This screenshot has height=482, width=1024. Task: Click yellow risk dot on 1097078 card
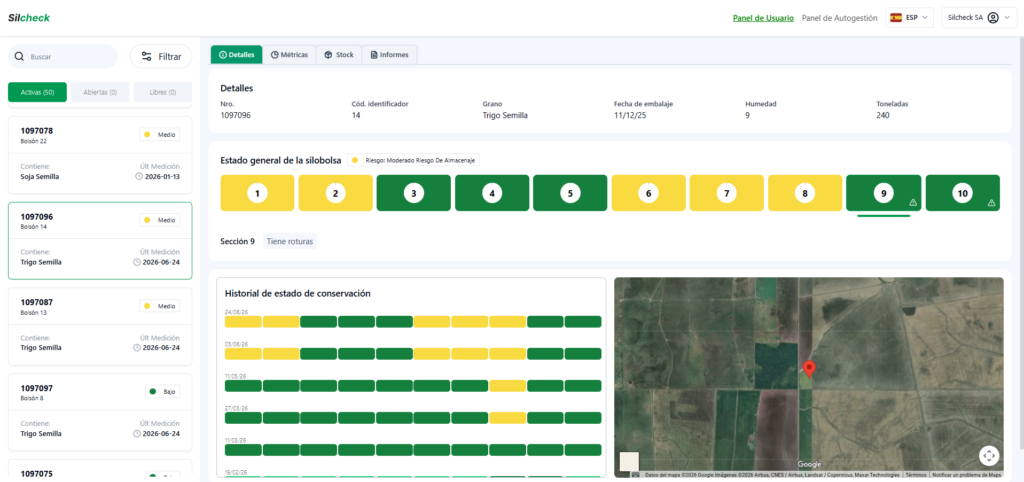(147, 135)
